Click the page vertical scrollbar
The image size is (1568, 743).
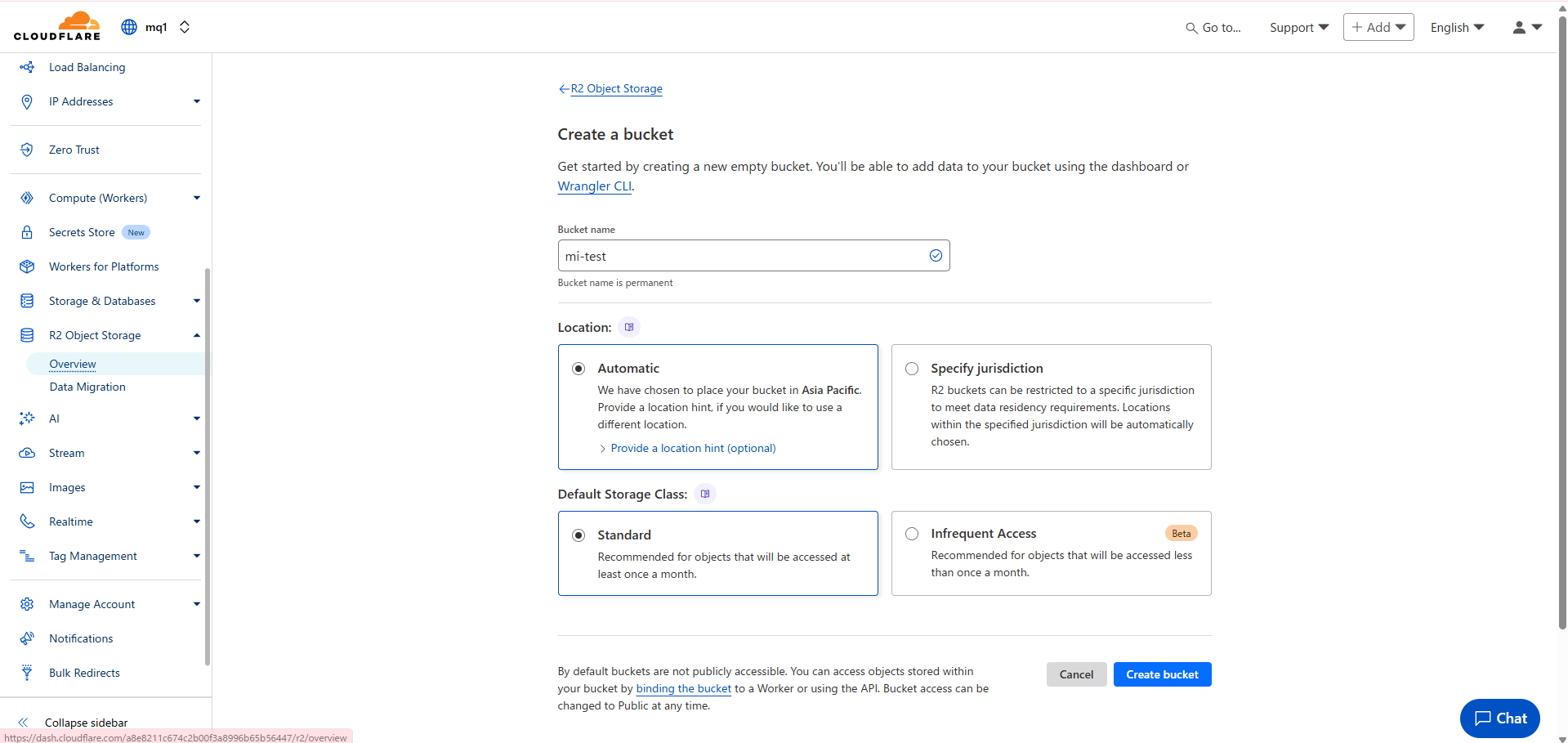pos(1562,323)
